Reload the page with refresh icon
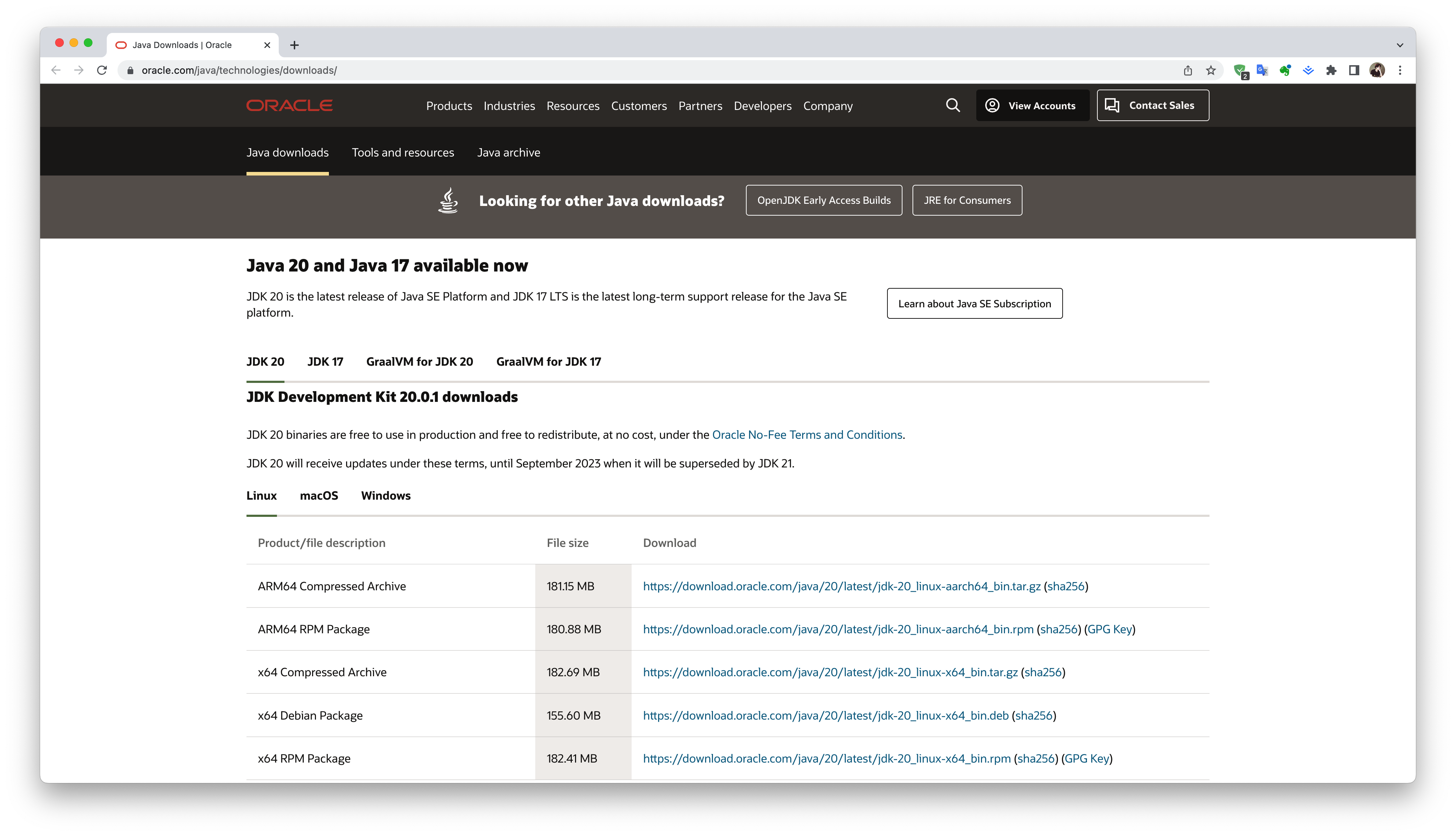The height and width of the screenshot is (836, 1456). point(102,70)
